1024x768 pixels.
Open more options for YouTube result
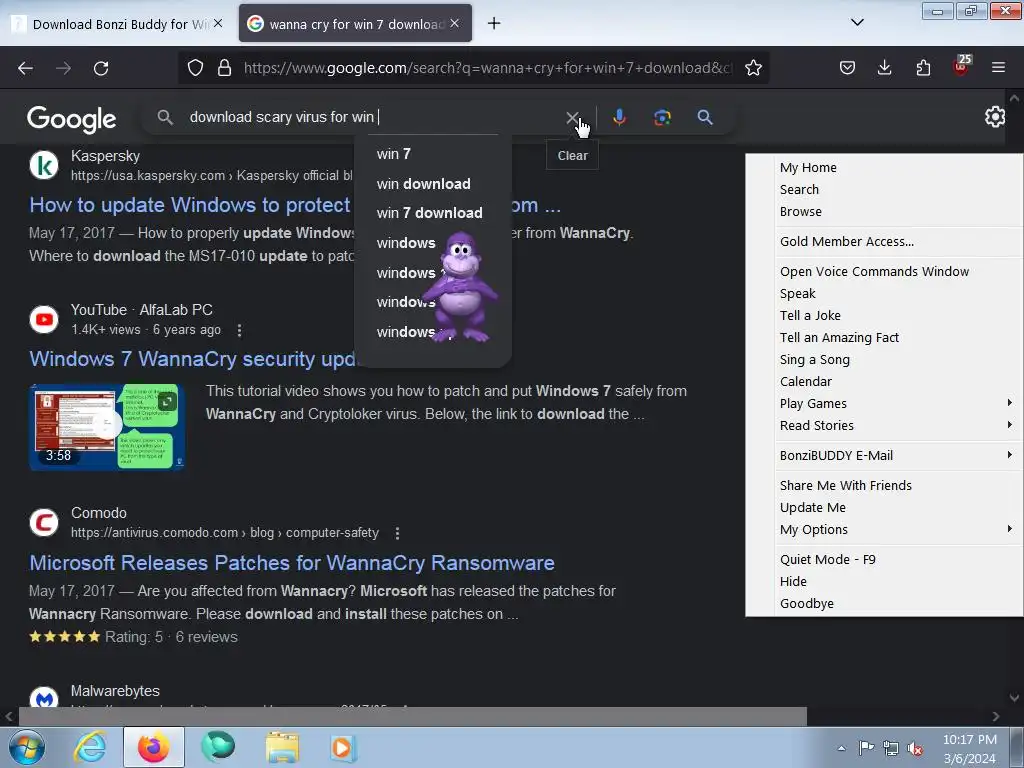pos(240,330)
